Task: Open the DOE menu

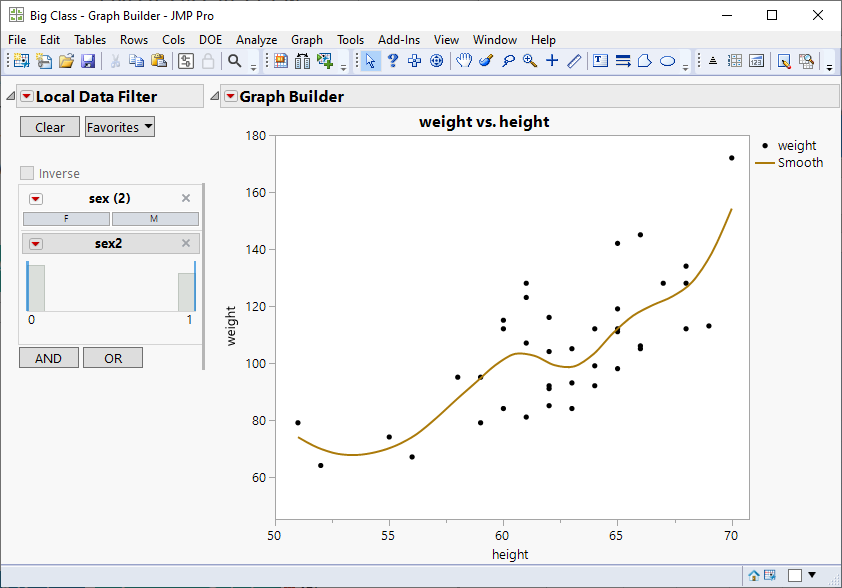Action: (x=210, y=40)
